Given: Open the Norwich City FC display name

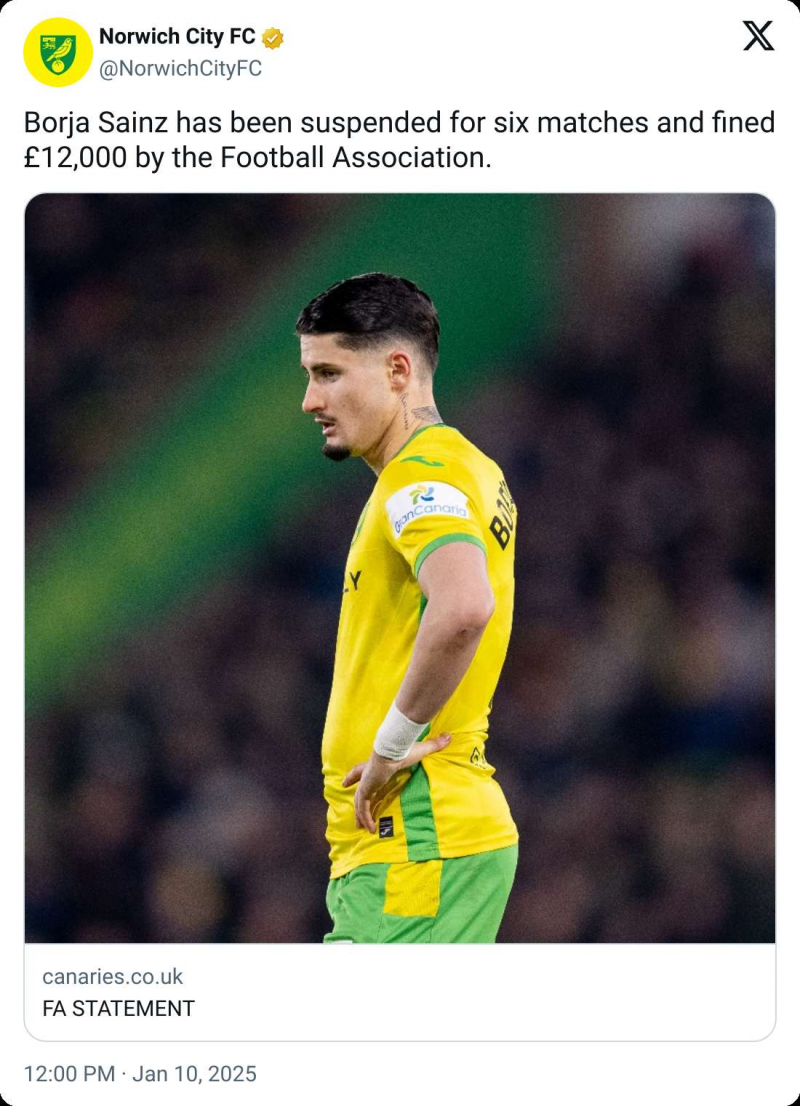Looking at the screenshot, I should (177, 36).
